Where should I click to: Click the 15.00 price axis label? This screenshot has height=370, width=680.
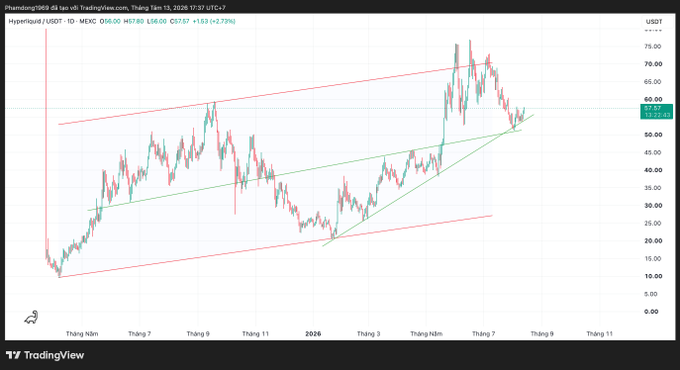653,259
